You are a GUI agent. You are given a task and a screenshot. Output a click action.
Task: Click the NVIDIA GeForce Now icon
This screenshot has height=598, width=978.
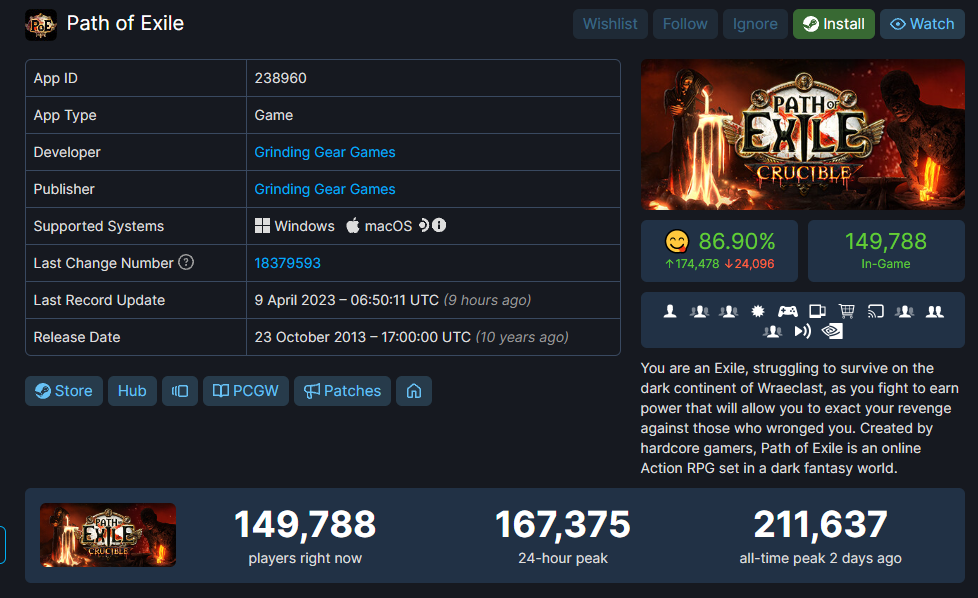click(x=832, y=331)
